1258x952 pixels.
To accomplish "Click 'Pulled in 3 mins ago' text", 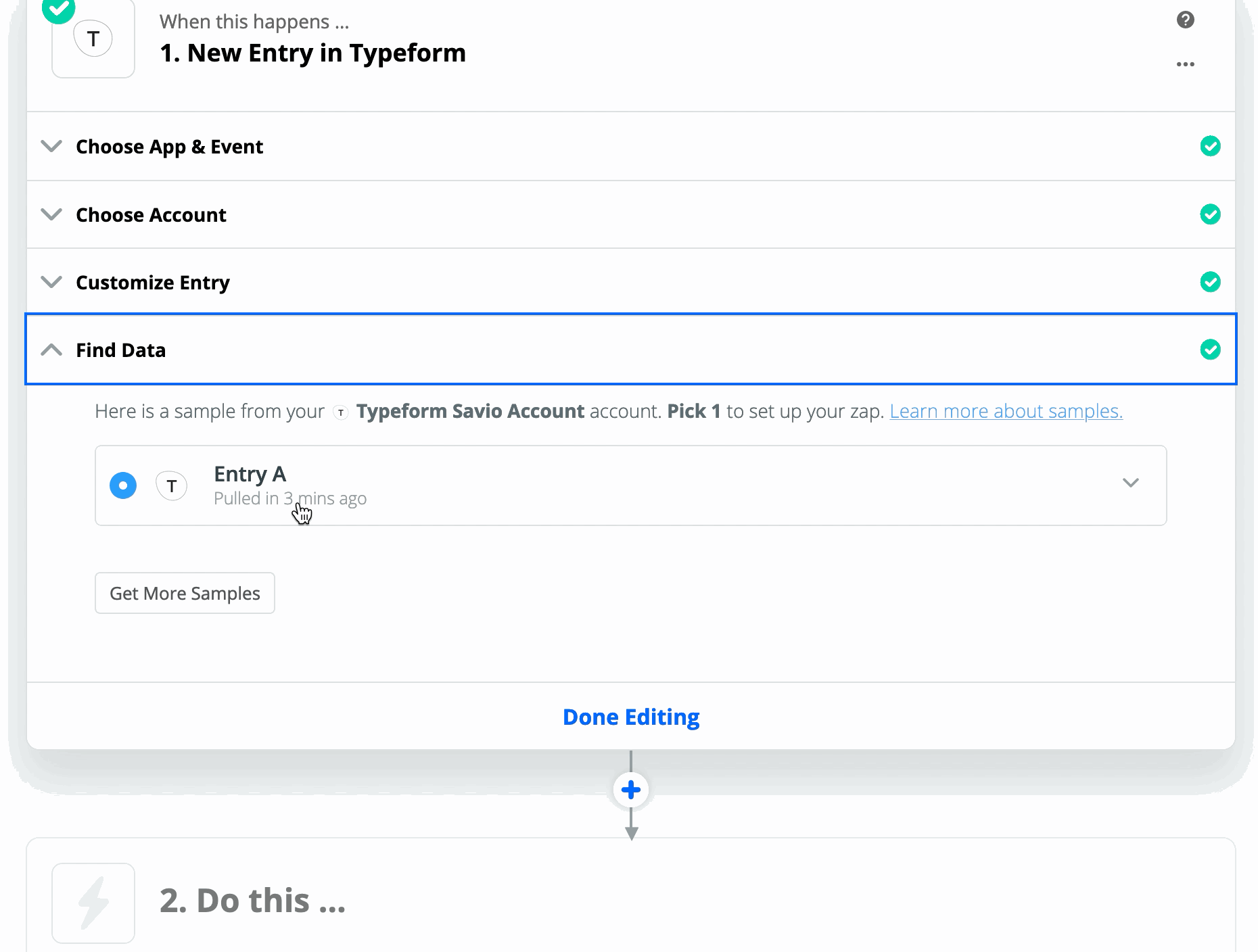I will (290, 498).
